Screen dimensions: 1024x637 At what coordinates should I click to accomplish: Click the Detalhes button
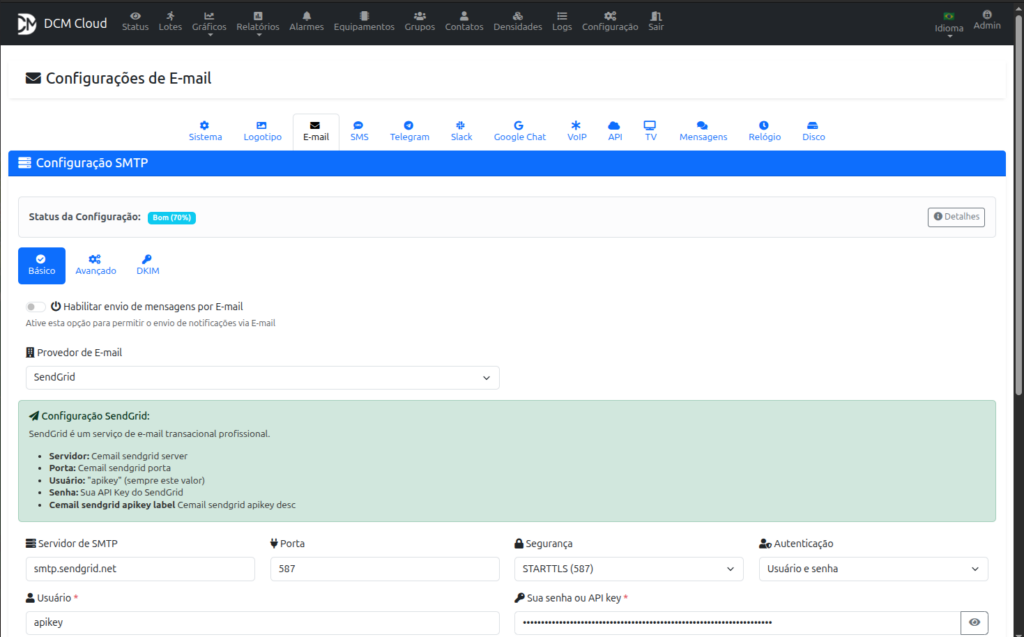point(956,217)
